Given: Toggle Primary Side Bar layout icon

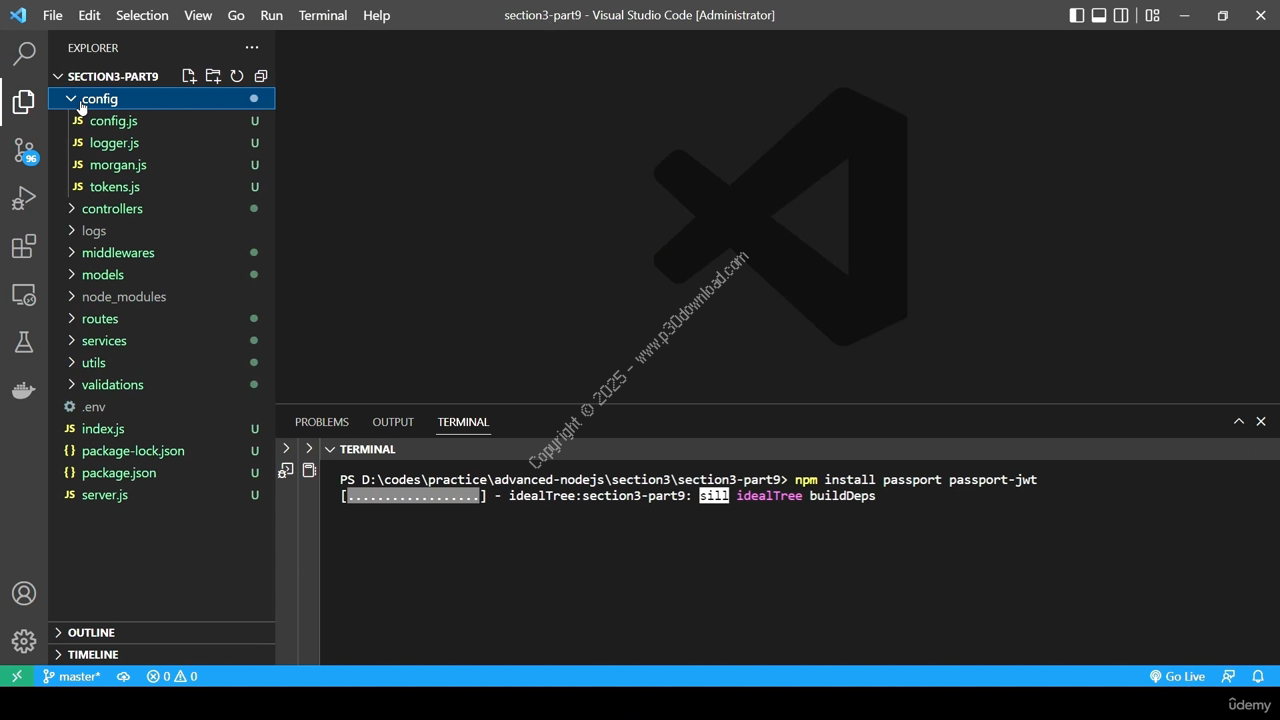Looking at the screenshot, I should (x=1077, y=15).
